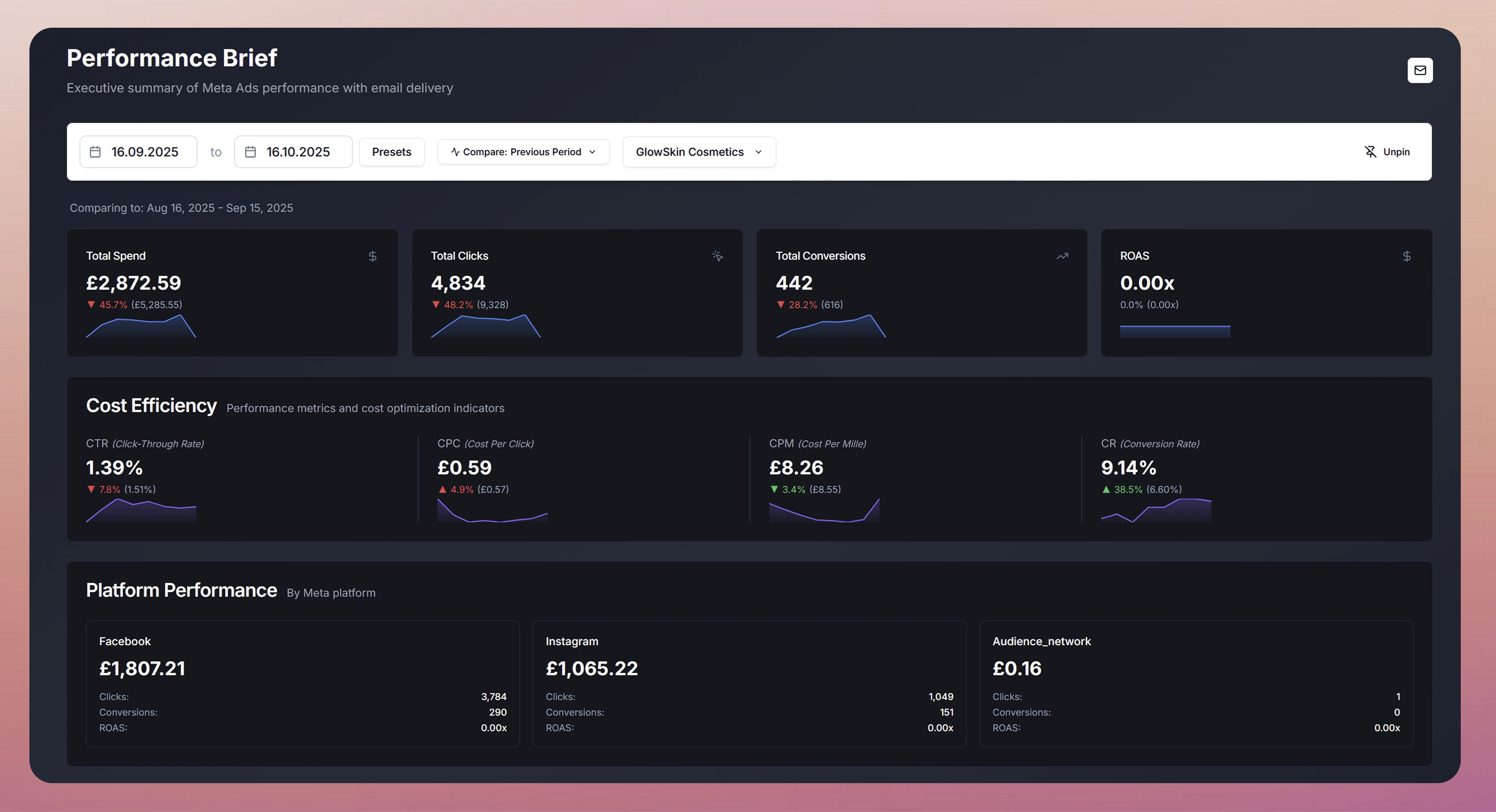This screenshot has height=812, width=1496.
Task: Open the Presets date menu
Action: [x=391, y=151]
